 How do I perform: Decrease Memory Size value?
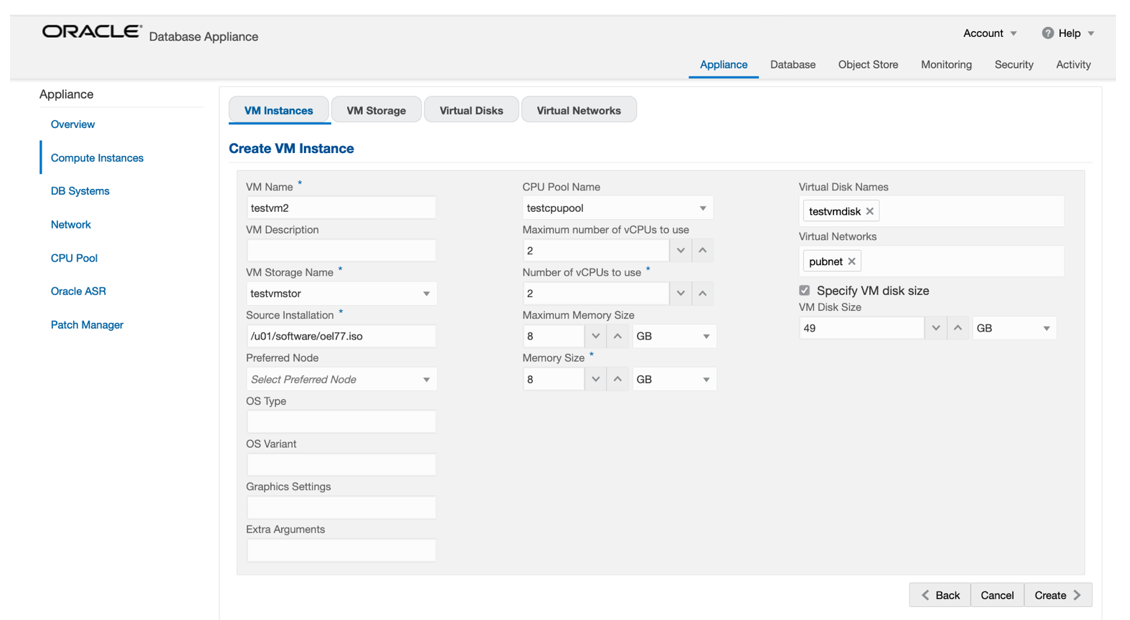point(596,379)
